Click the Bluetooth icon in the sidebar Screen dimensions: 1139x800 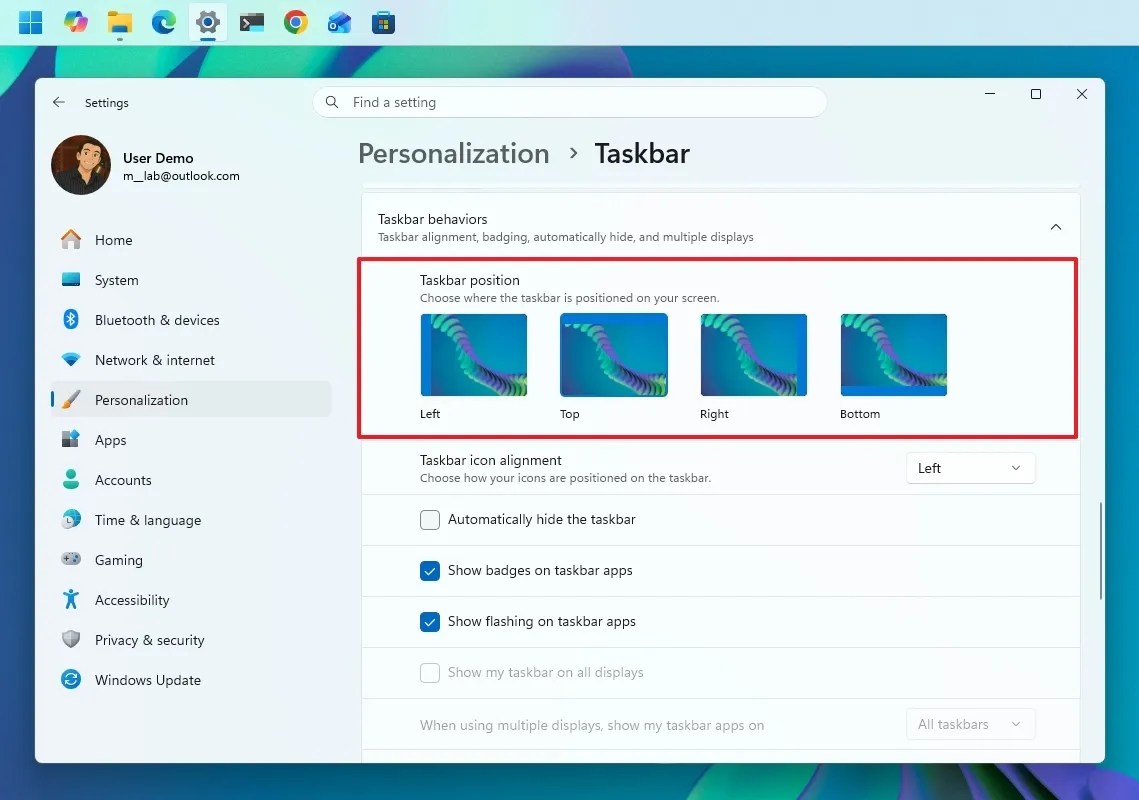coord(70,319)
